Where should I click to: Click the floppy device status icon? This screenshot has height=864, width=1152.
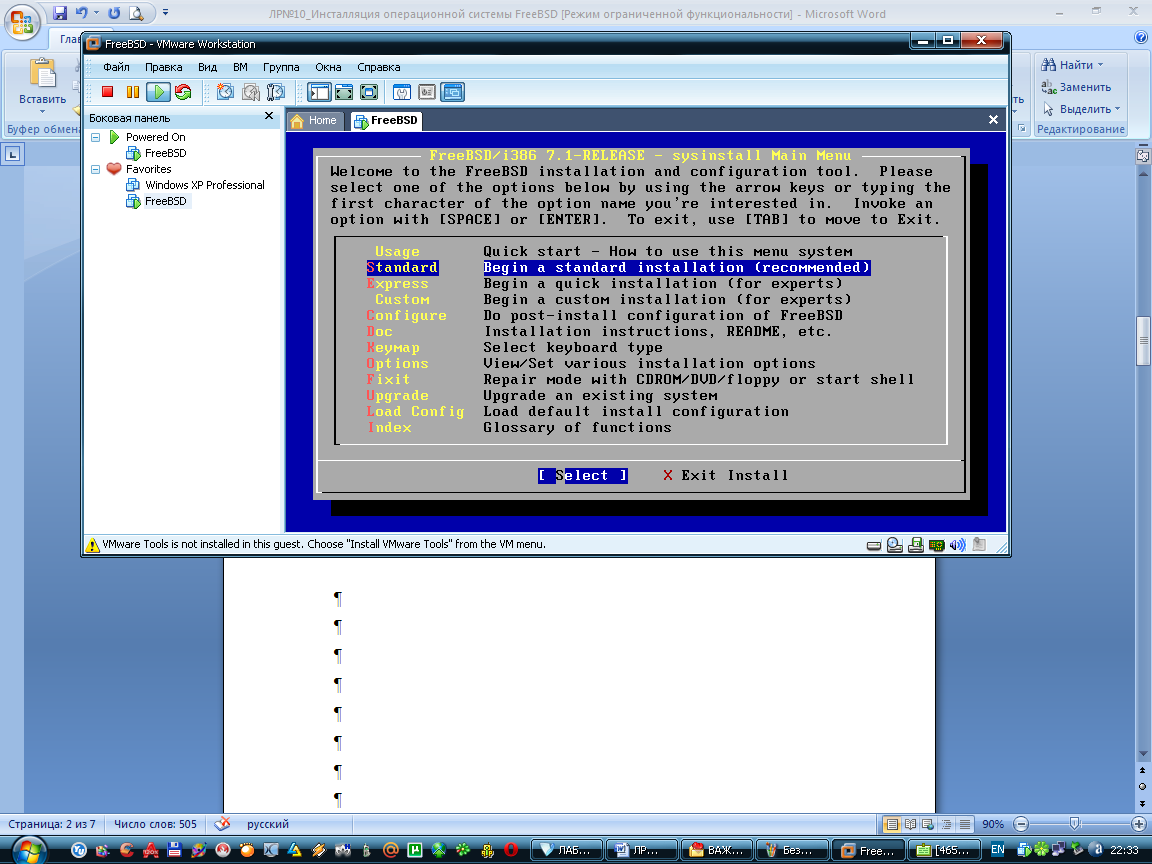915,545
